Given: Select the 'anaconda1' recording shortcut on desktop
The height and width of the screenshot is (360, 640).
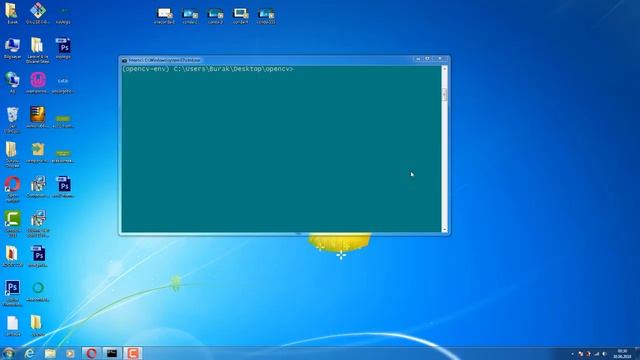Looking at the screenshot, I should click(x=164, y=16).
